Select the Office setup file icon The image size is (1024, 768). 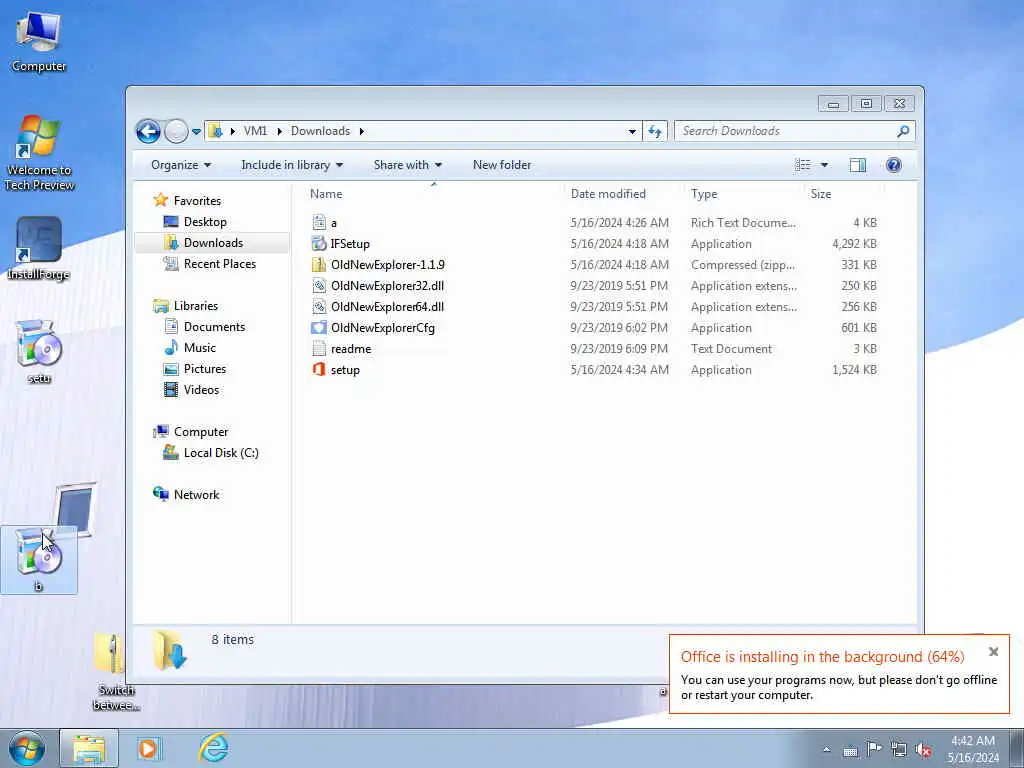pyautogui.click(x=319, y=370)
